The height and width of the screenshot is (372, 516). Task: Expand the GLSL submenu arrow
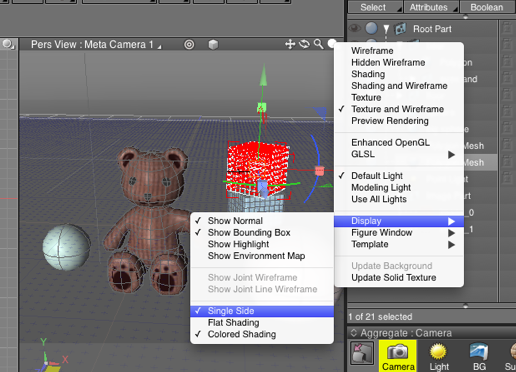click(451, 154)
